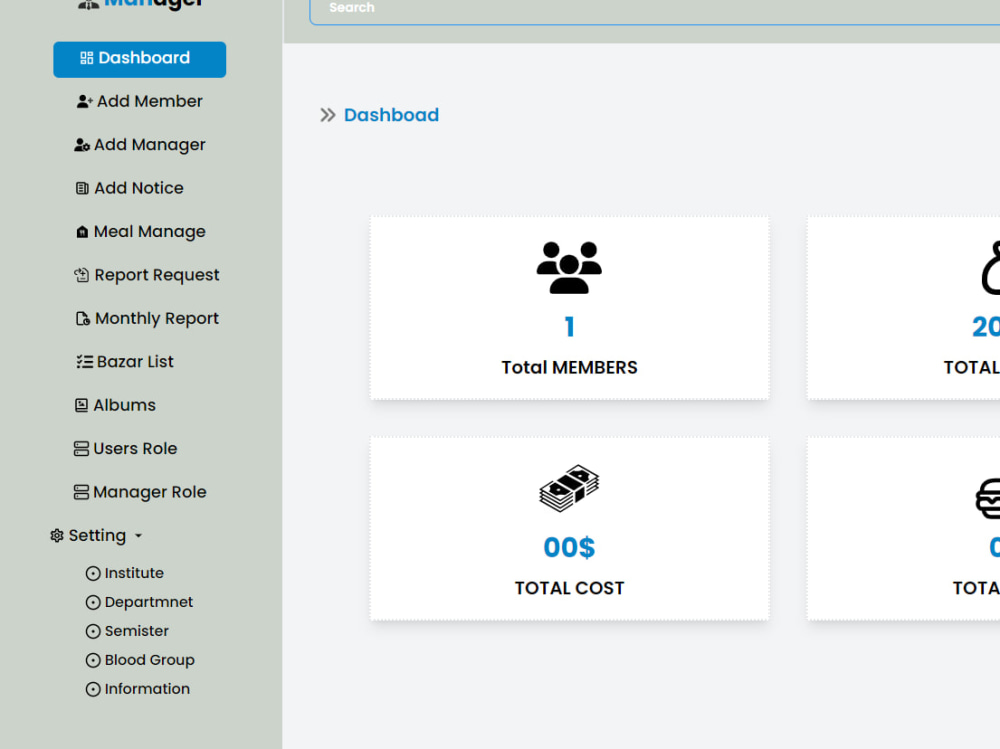This screenshot has height=749, width=1000.
Task: Go to Add Manager
Action: (140, 145)
